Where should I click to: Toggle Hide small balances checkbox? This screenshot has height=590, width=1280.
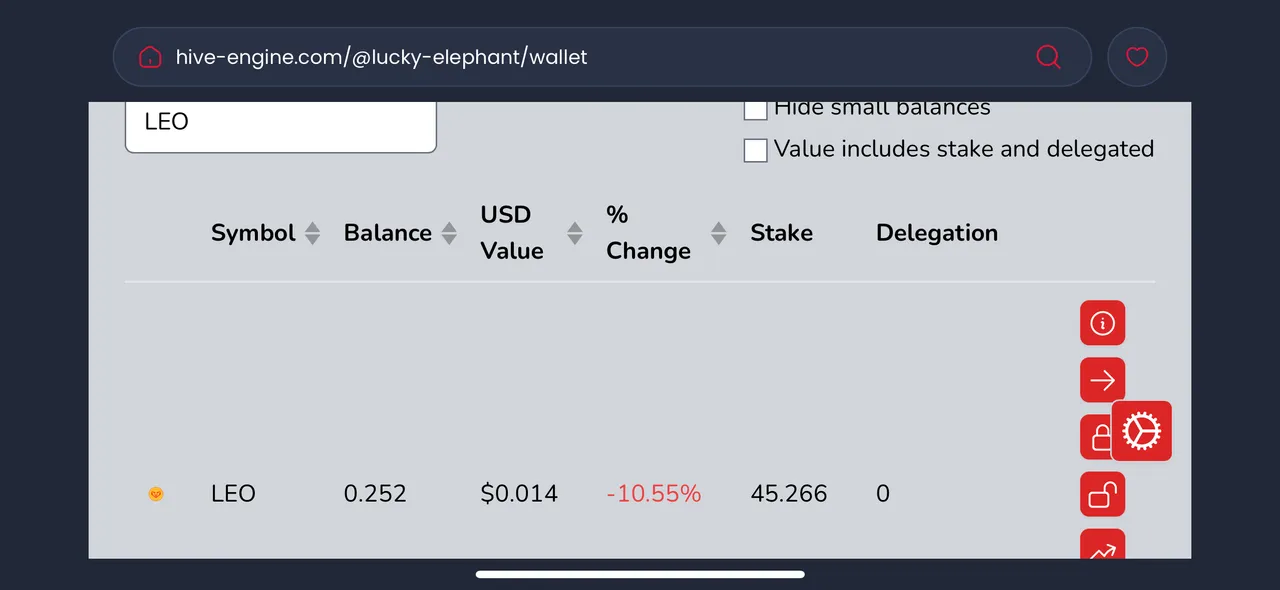point(755,108)
